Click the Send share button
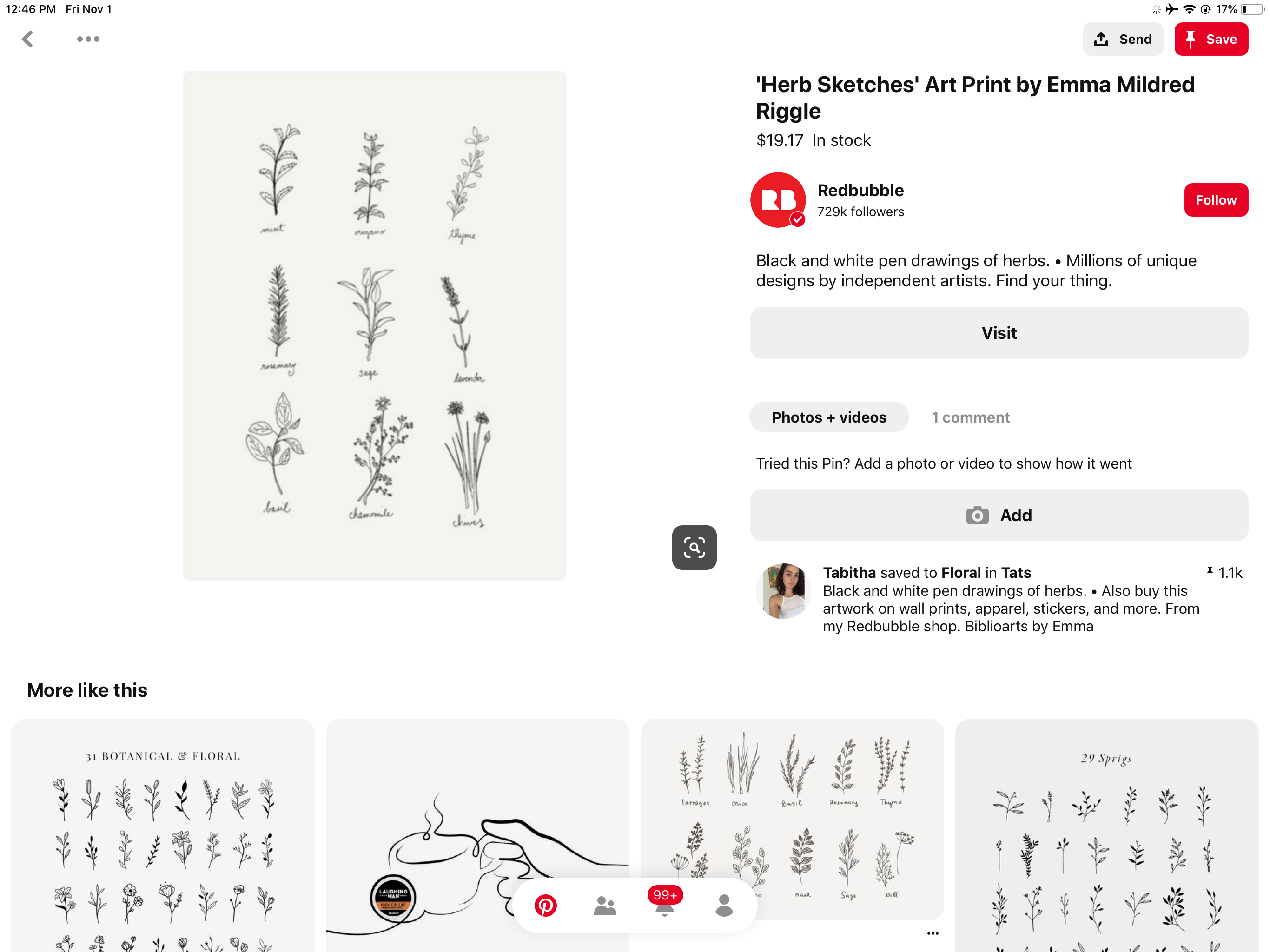The height and width of the screenshot is (952, 1270). (1123, 39)
